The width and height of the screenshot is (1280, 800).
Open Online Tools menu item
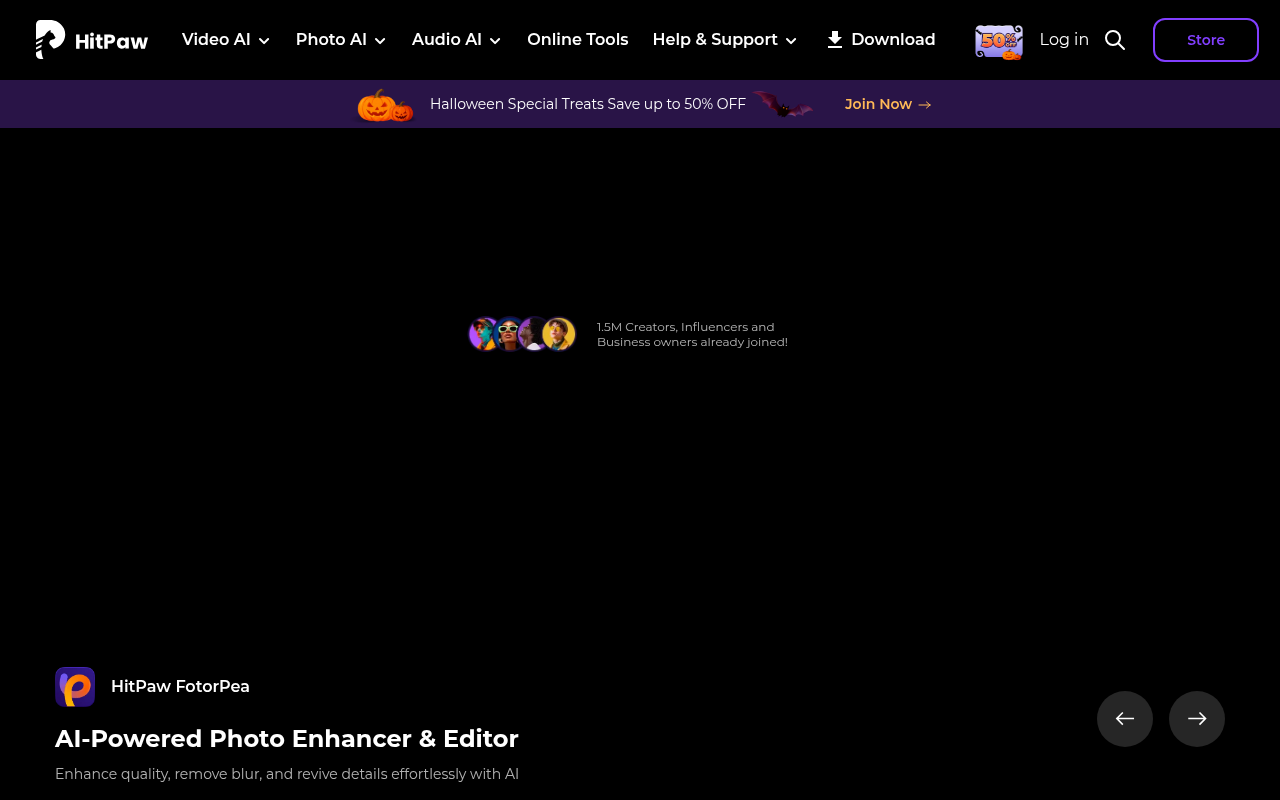pos(578,40)
